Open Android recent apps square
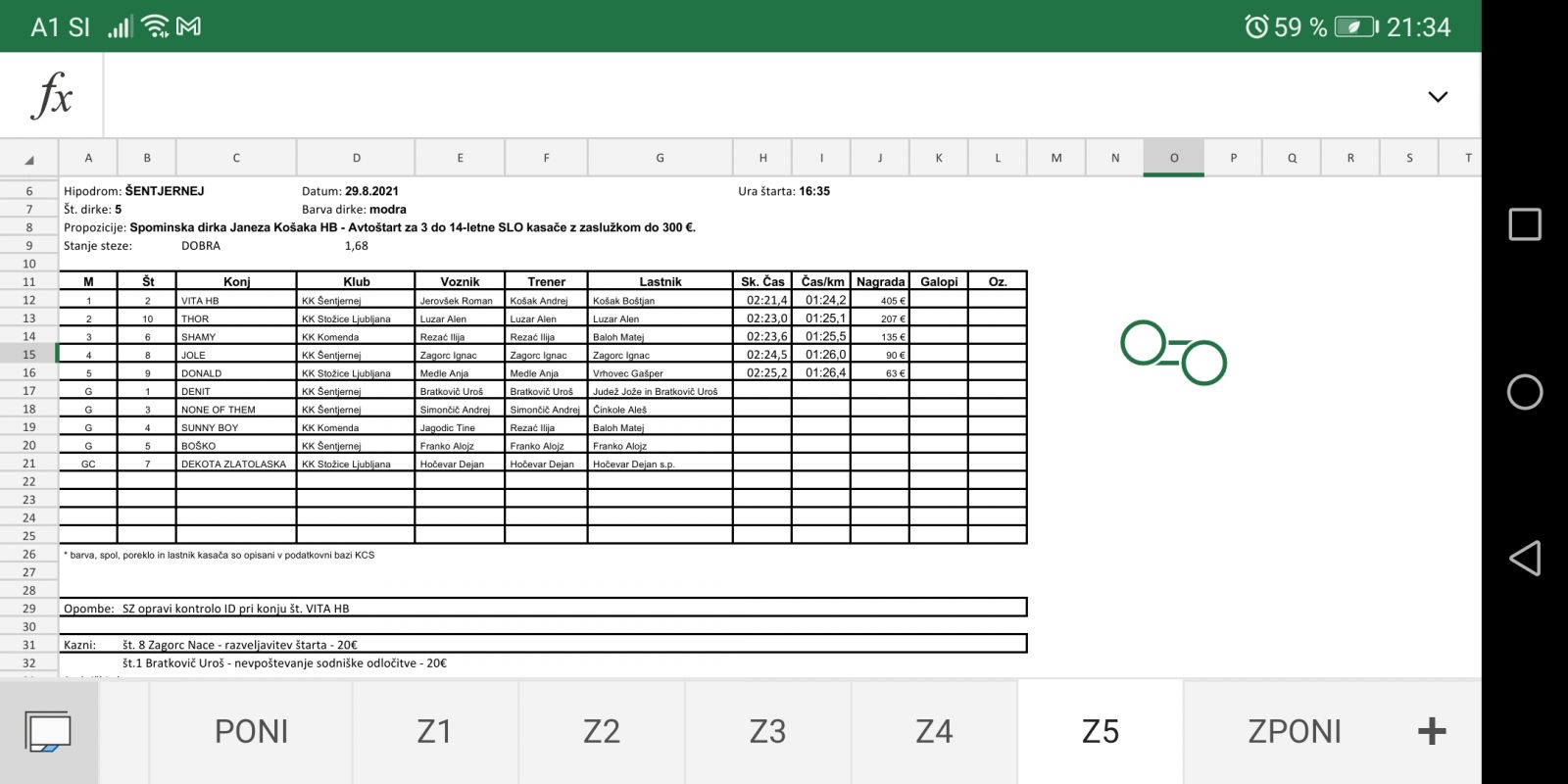This screenshot has width=1568, height=784. pyautogui.click(x=1524, y=224)
